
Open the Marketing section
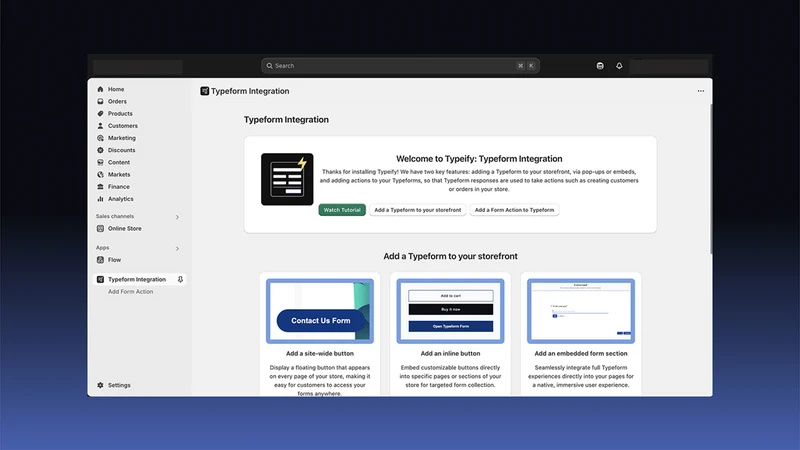(121, 138)
